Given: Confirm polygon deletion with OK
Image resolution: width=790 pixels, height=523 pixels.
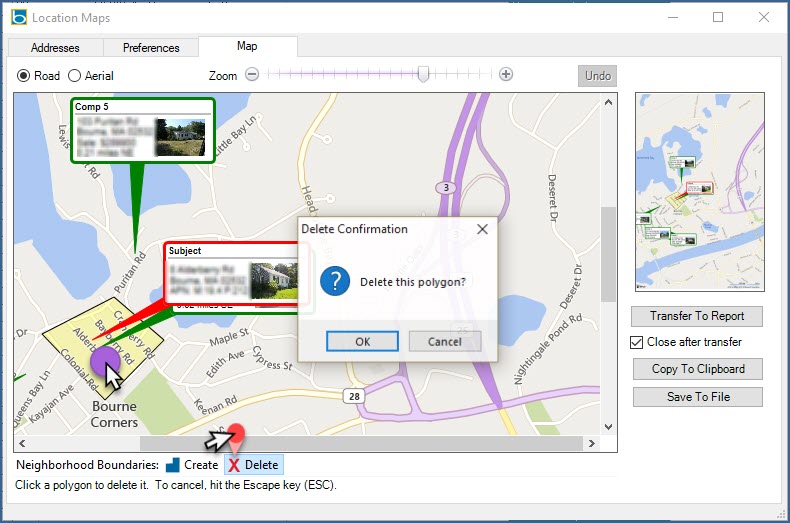Looking at the screenshot, I should pyautogui.click(x=362, y=342).
